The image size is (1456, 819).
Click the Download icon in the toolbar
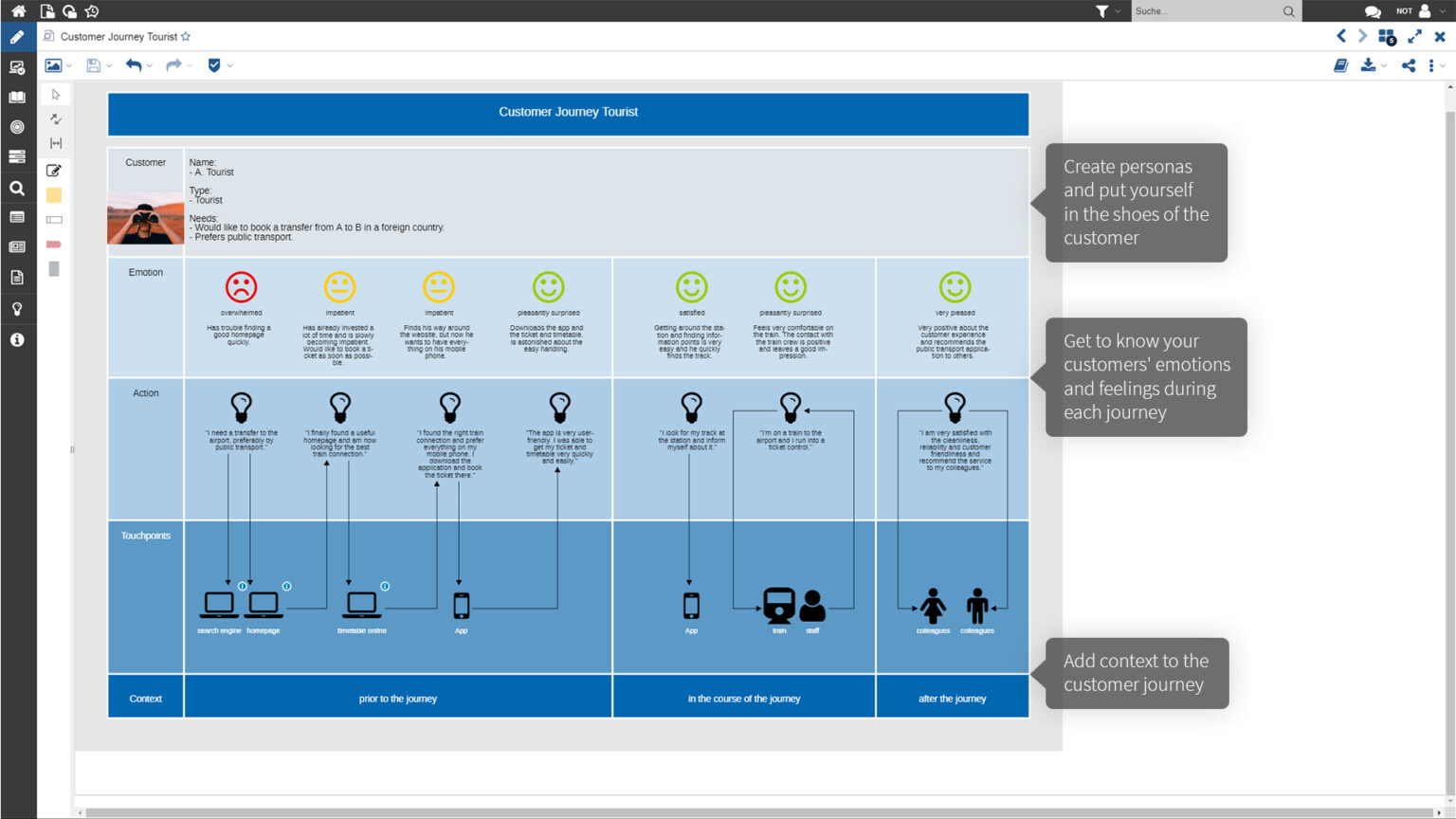click(x=1369, y=64)
